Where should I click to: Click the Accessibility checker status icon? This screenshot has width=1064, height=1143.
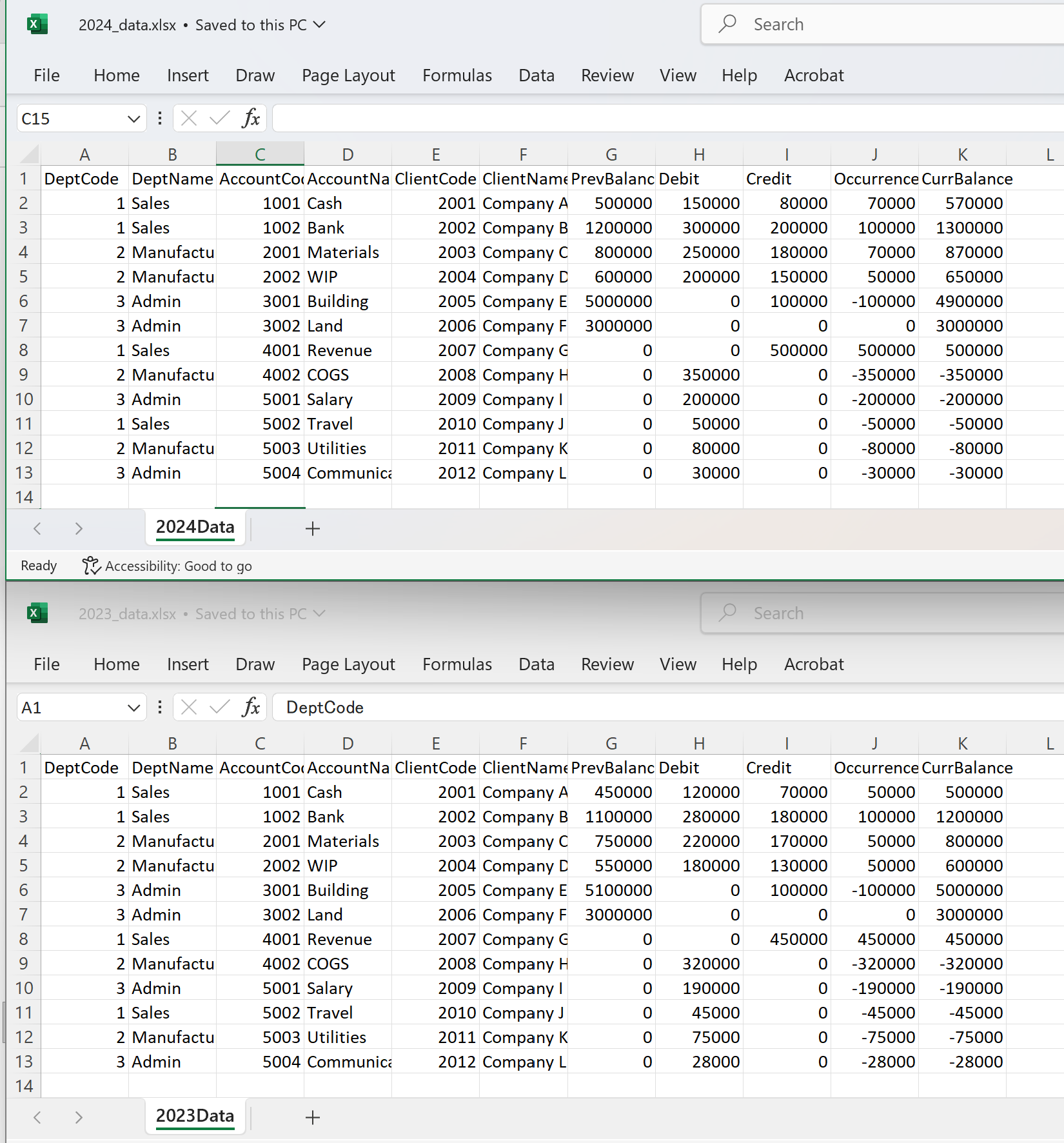tap(91, 566)
